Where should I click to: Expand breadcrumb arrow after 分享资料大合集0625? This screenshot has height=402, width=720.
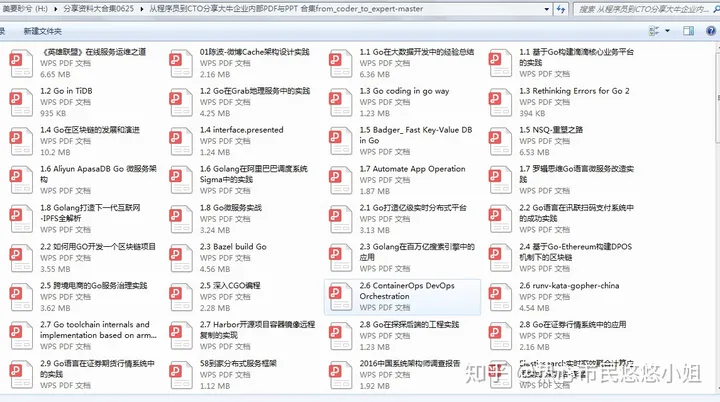pyautogui.click(x=141, y=9)
